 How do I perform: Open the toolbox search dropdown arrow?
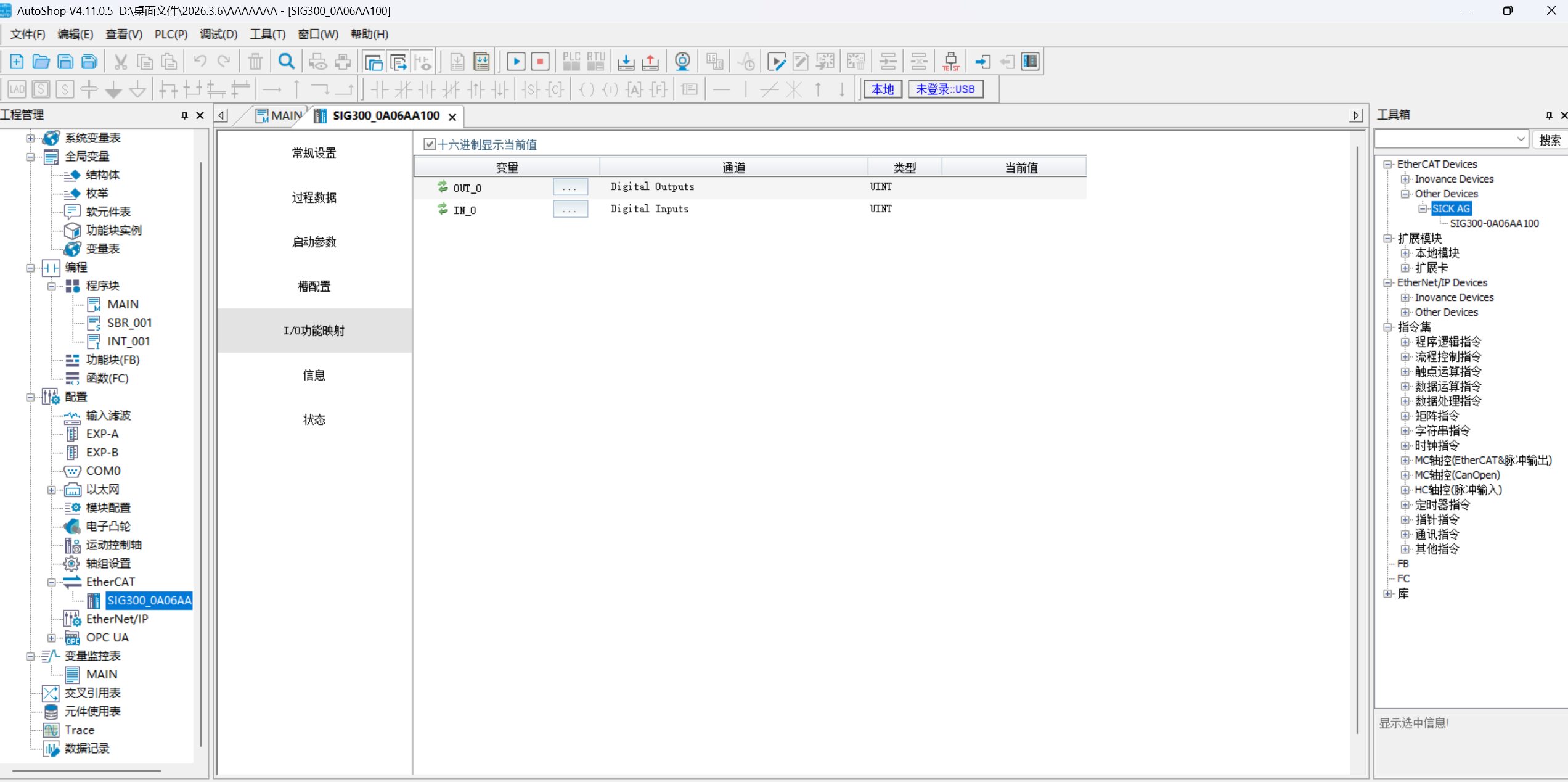1521,139
